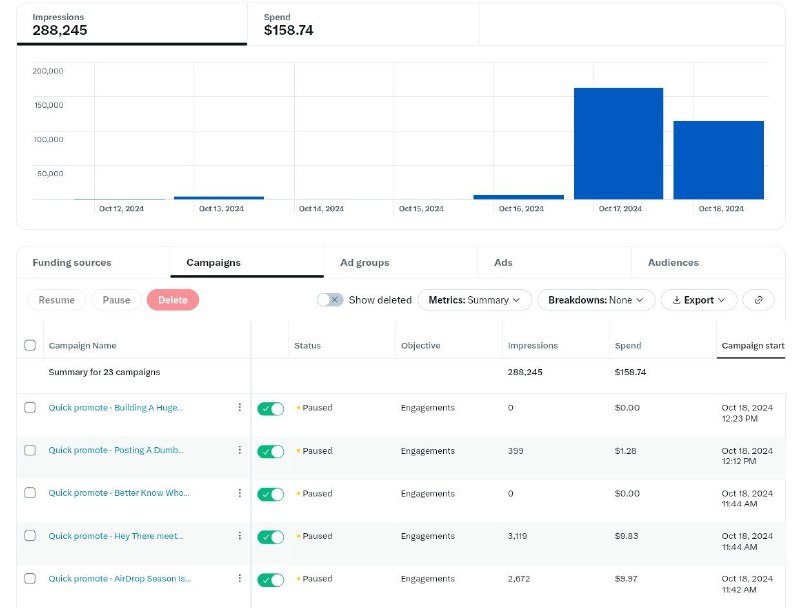This screenshot has height=608, width=800.
Task: Sort by Campaign start column header
Action: 753,345
